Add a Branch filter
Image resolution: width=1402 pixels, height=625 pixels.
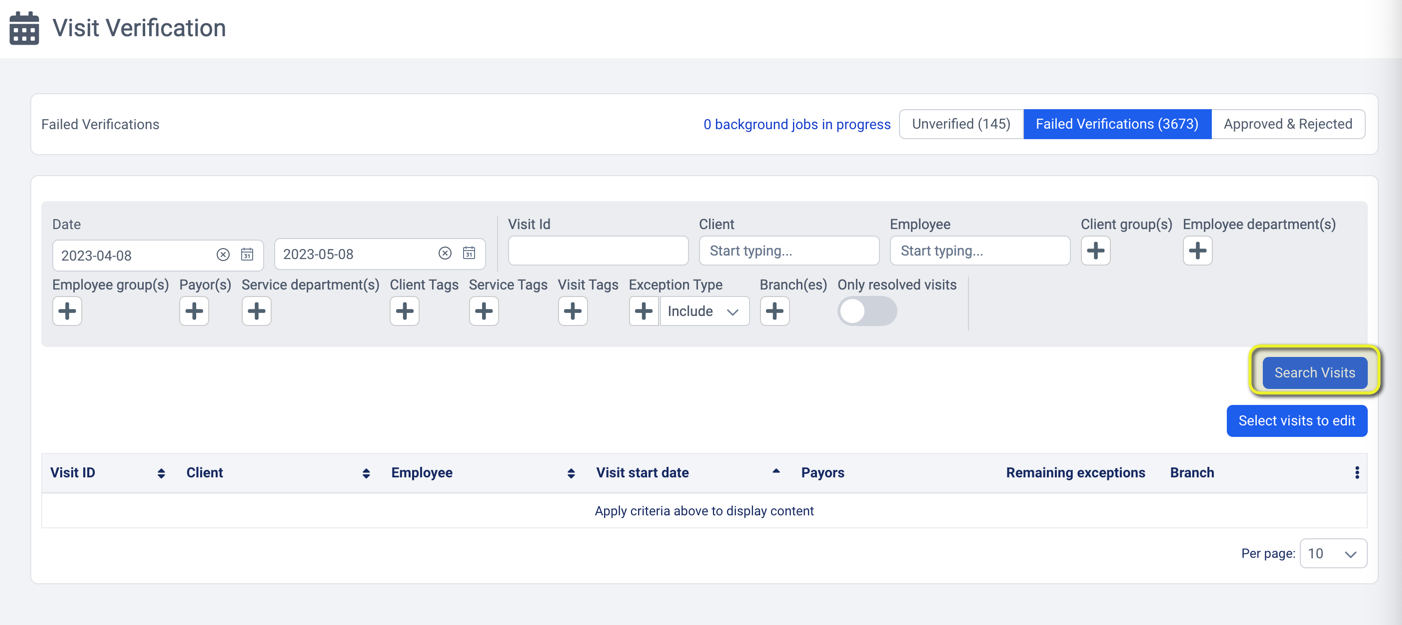click(x=775, y=311)
